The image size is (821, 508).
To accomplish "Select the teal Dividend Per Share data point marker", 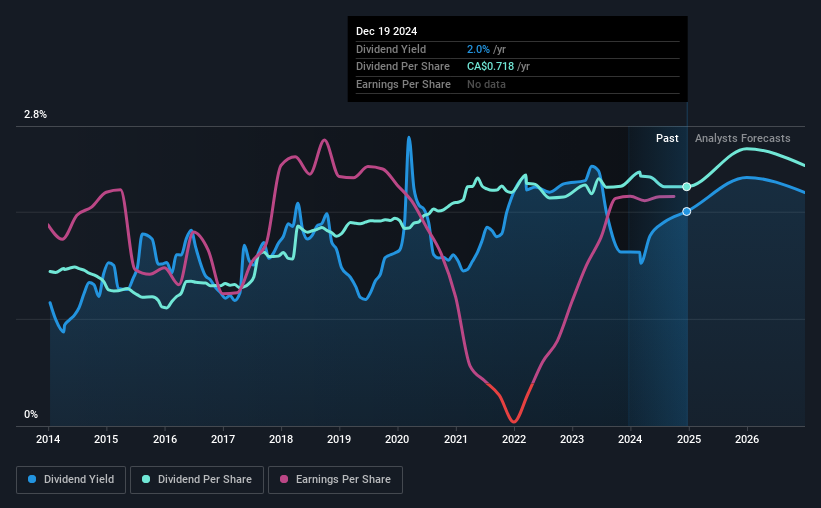I will pyautogui.click(x=686, y=187).
